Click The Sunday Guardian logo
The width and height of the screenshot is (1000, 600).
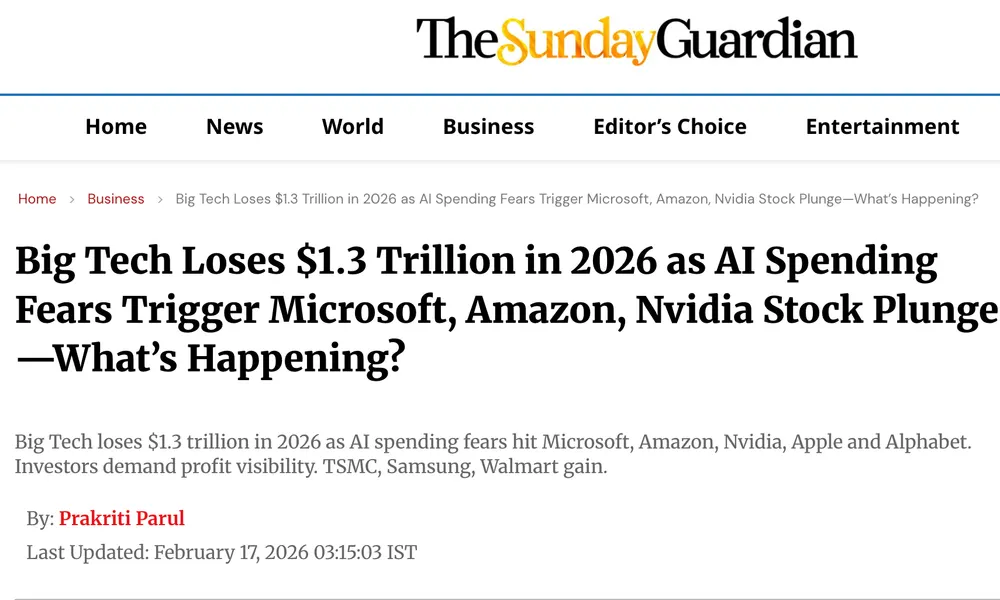[x=636, y=41]
